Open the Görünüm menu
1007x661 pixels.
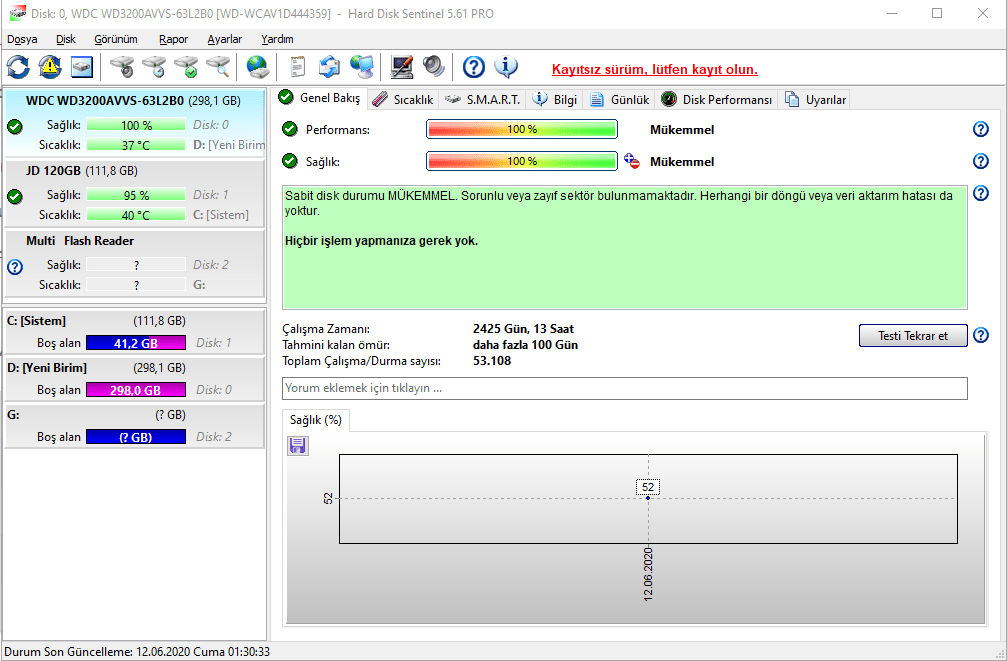(x=116, y=39)
